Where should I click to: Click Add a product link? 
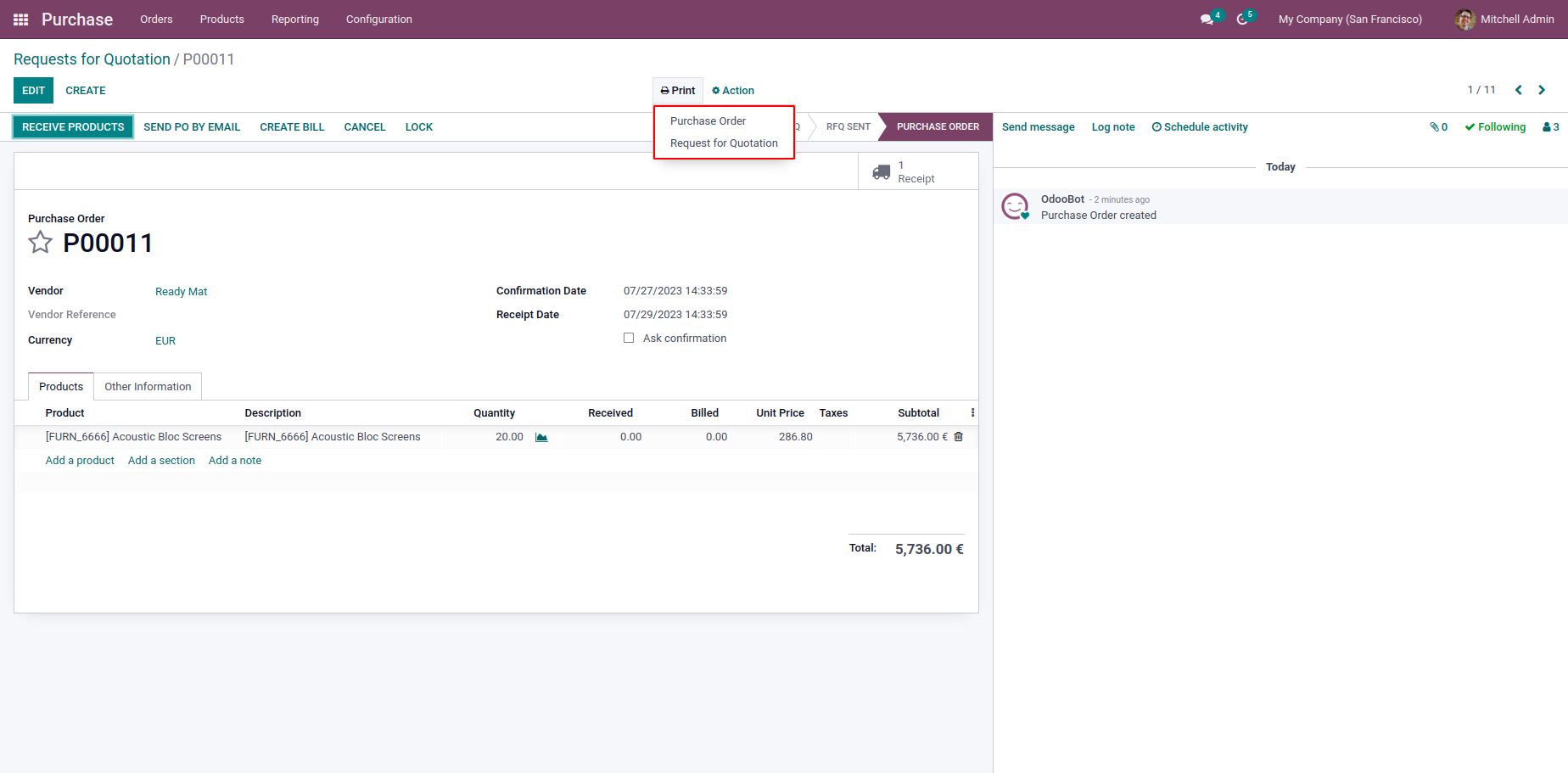80,461
